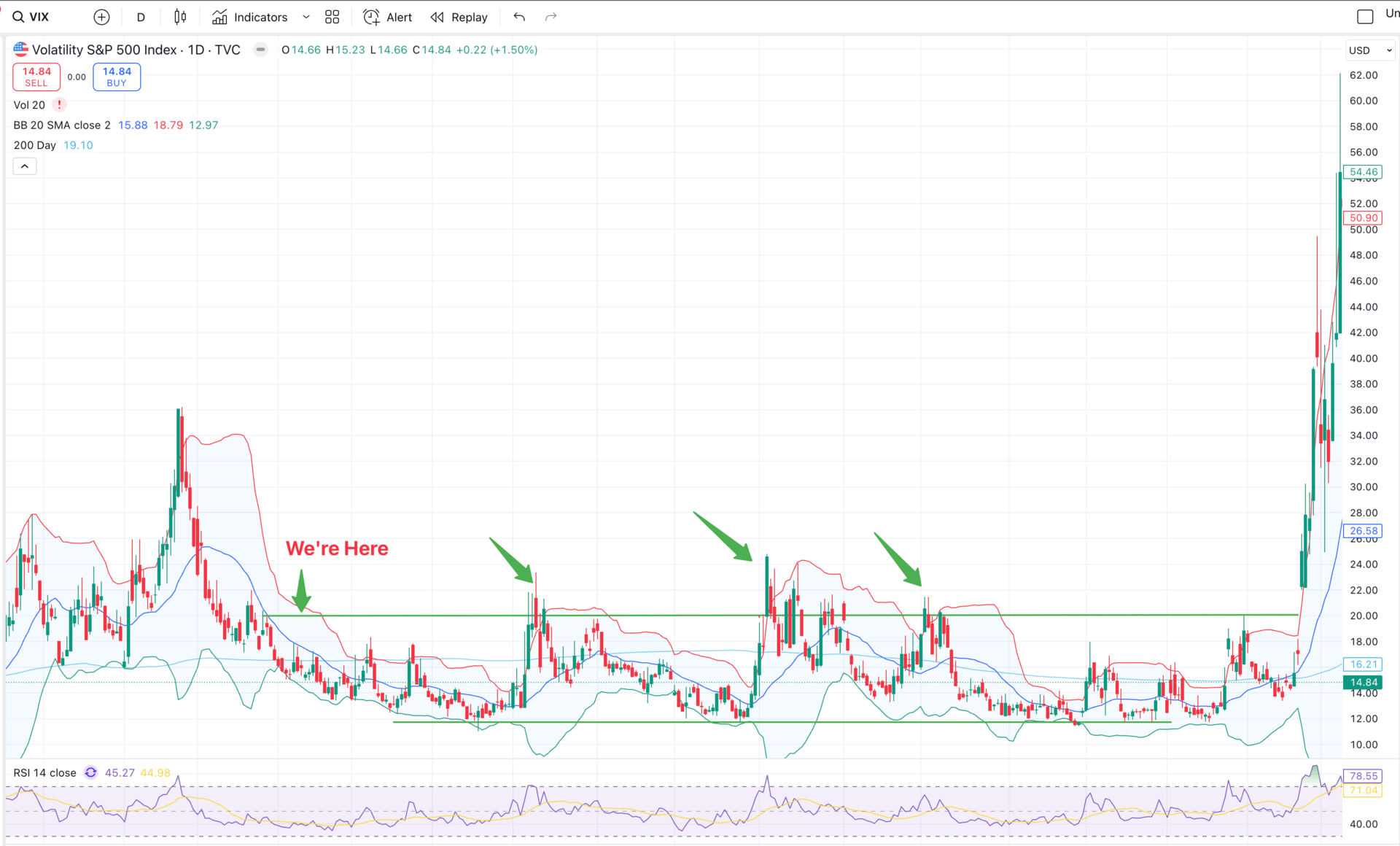Click the 14.84 BUY button

point(117,77)
